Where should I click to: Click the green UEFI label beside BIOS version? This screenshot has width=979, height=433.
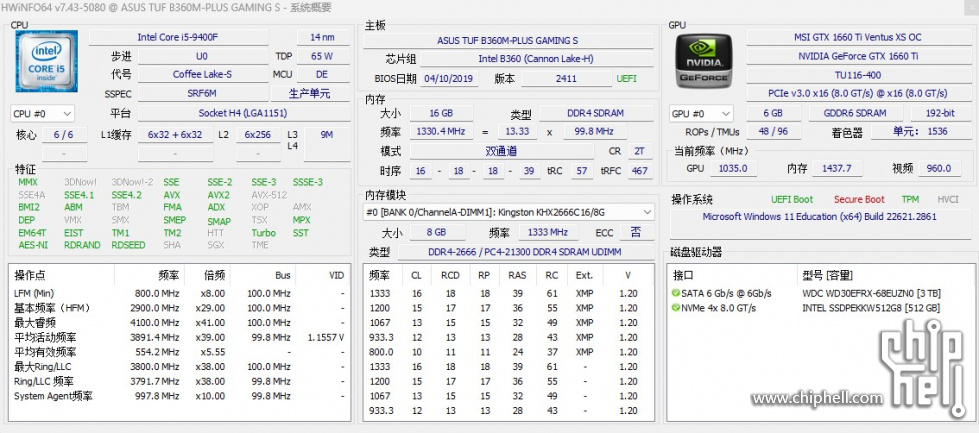pos(627,79)
